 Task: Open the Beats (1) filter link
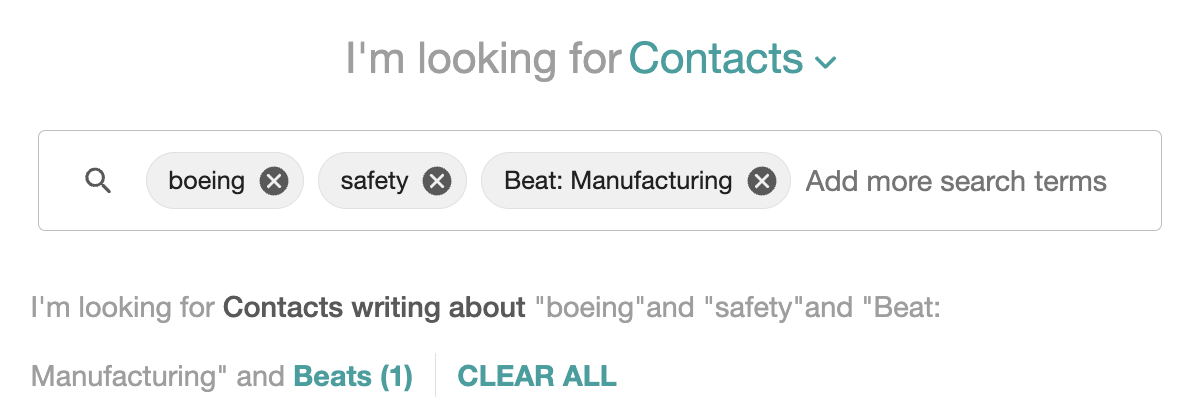pyautogui.click(x=353, y=375)
